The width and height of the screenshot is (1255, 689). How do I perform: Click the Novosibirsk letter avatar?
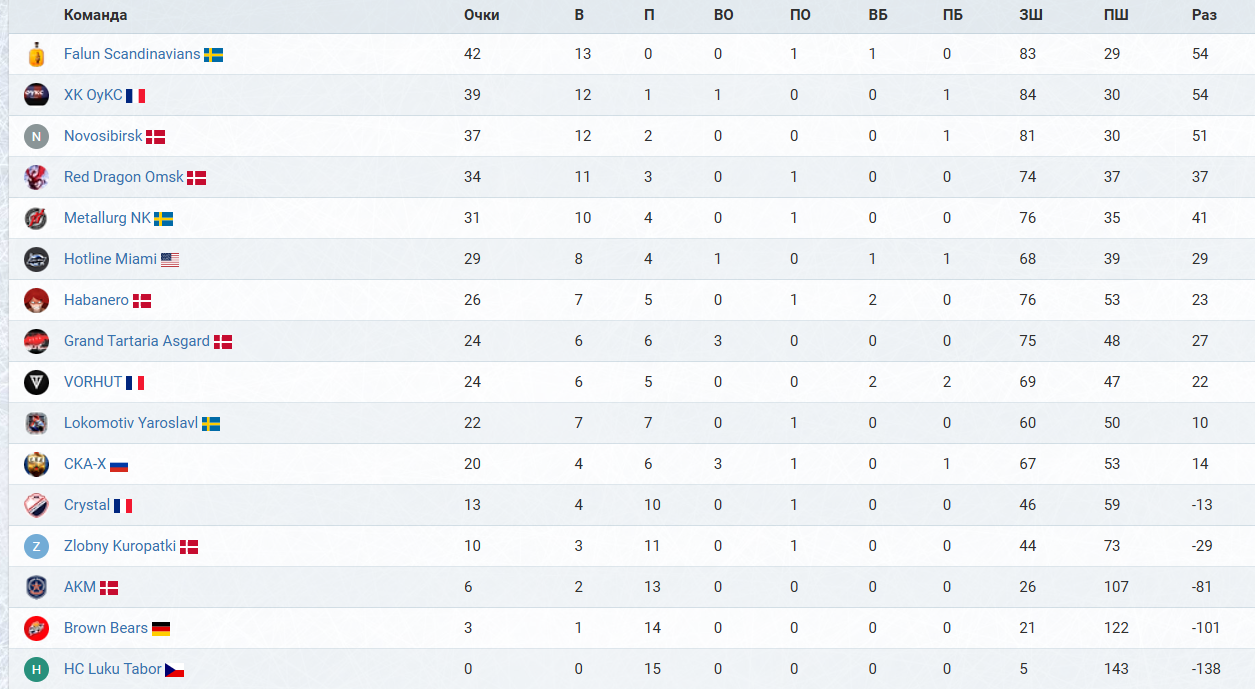pyautogui.click(x=37, y=136)
